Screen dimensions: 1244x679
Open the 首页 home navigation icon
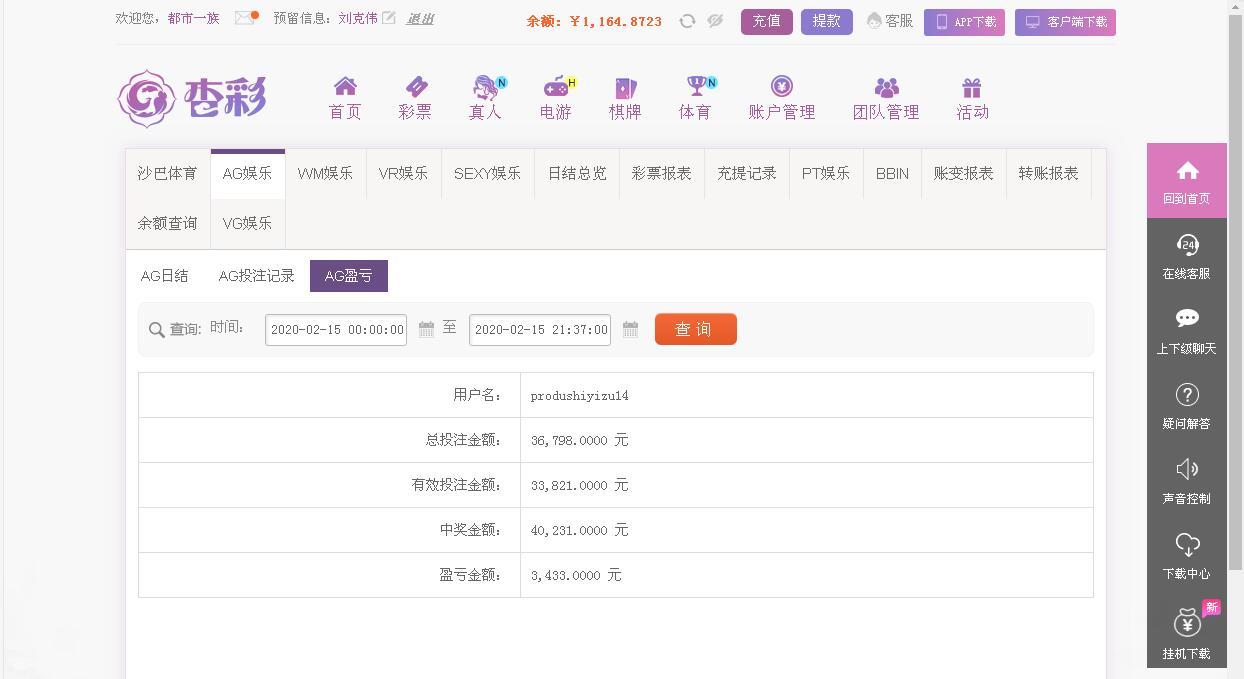(344, 97)
